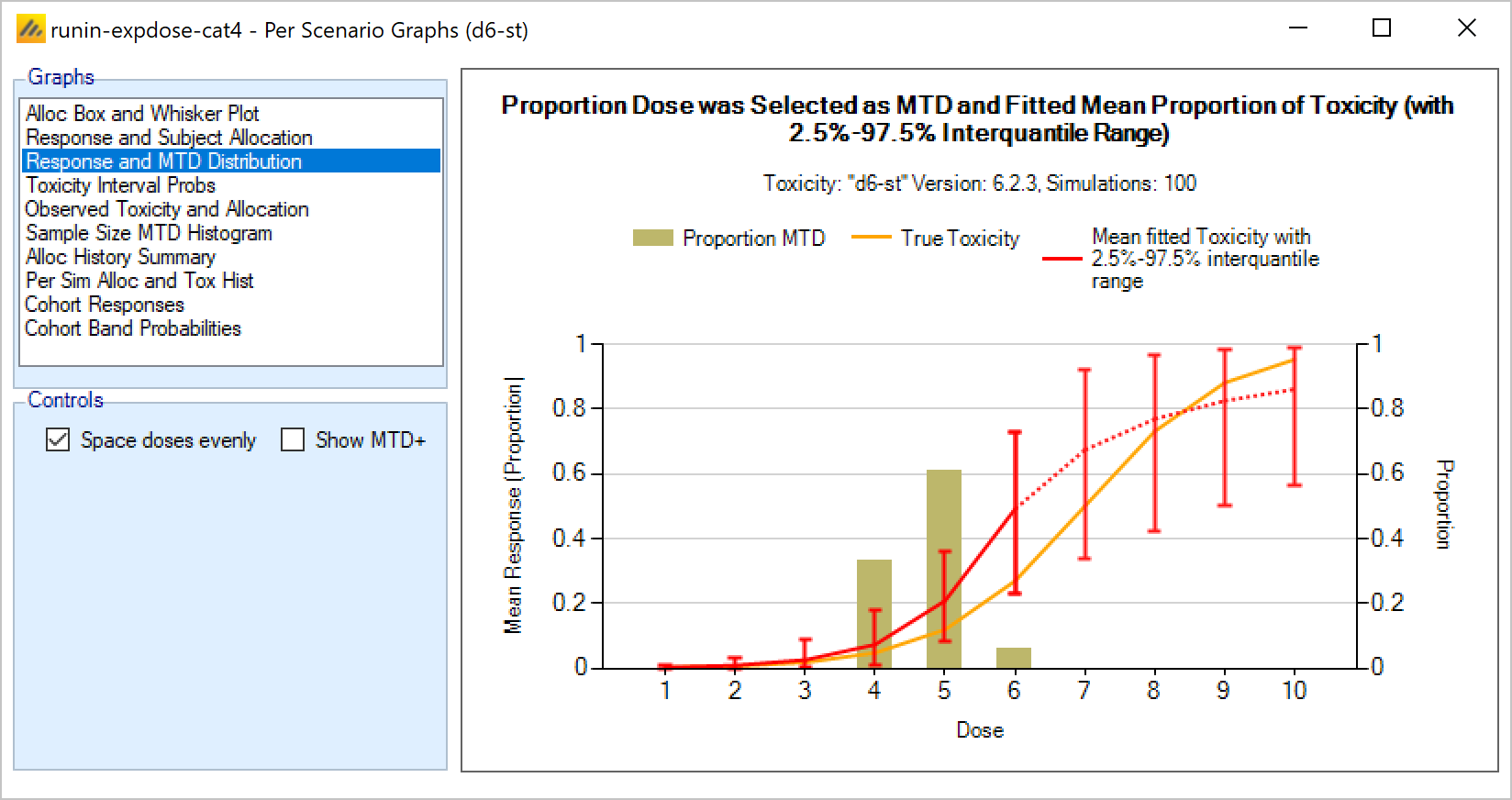Viewport: 1512px width, 800px height.
Task: Click the Proportion MTD legend swatch
Action: (653, 239)
